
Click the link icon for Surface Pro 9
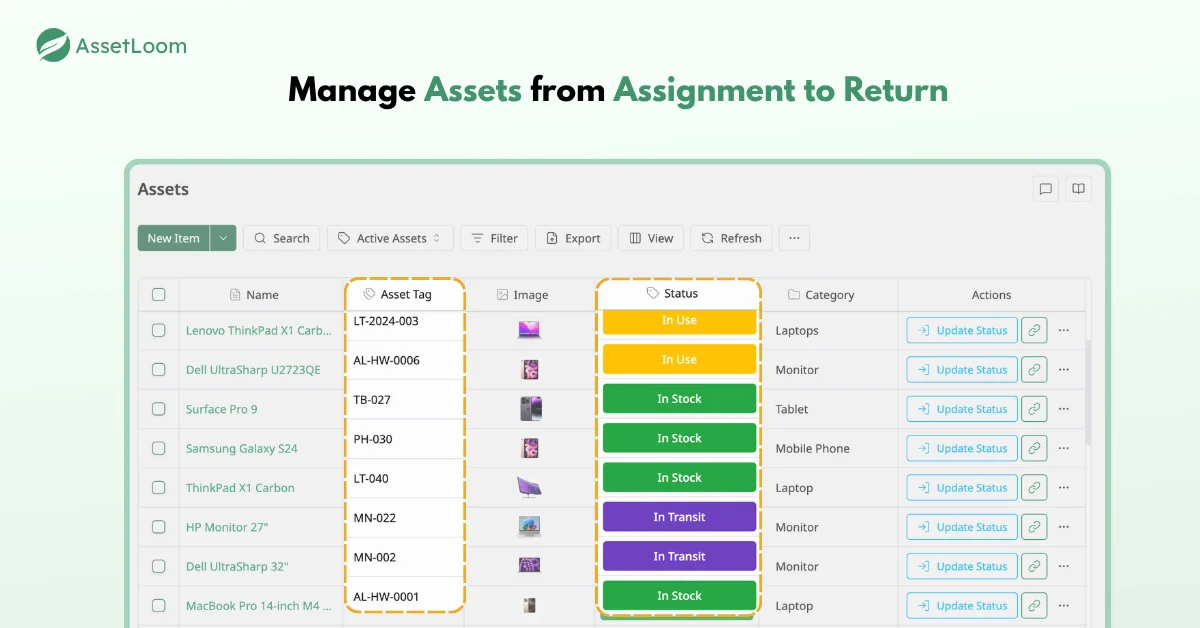pos(1034,409)
